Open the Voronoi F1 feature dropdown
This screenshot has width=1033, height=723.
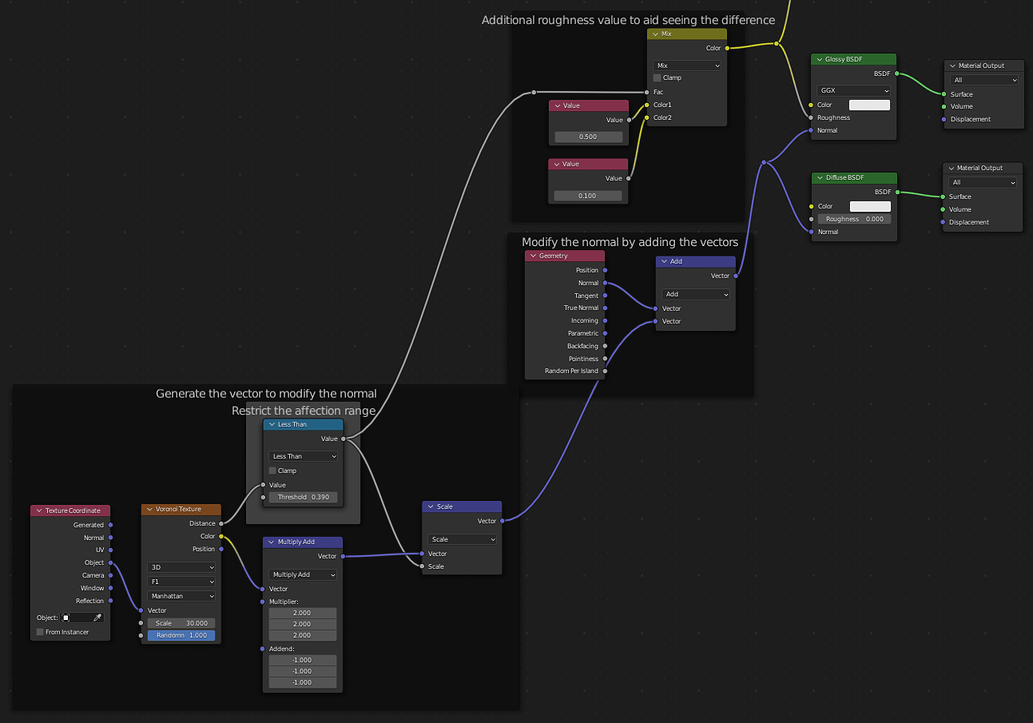pos(182,582)
